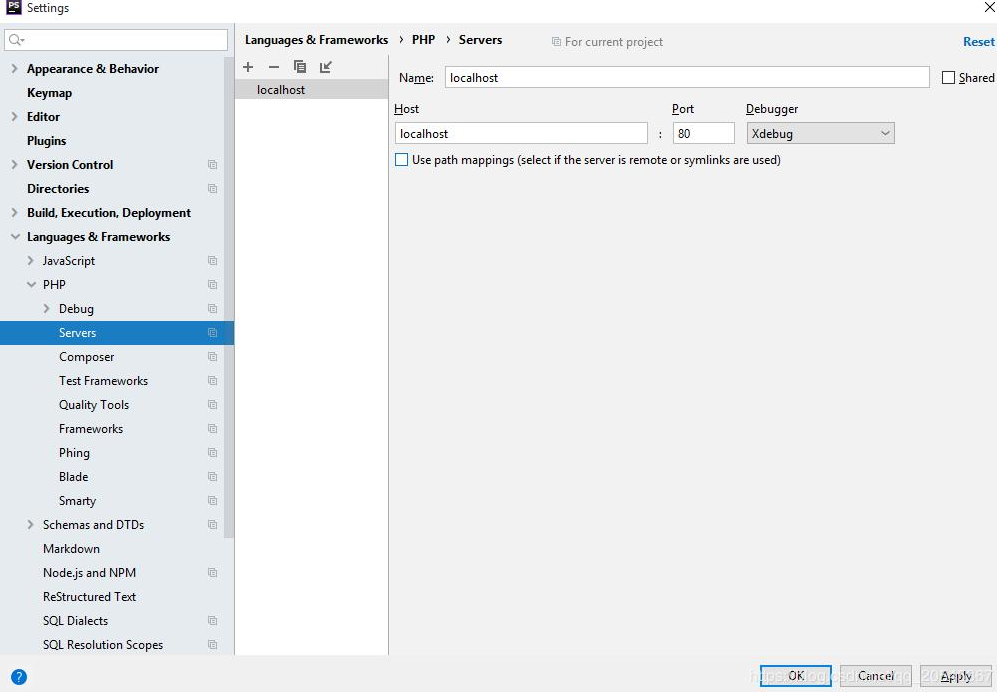Click the Apply button
Screen dimensions: 997x692
(956, 675)
